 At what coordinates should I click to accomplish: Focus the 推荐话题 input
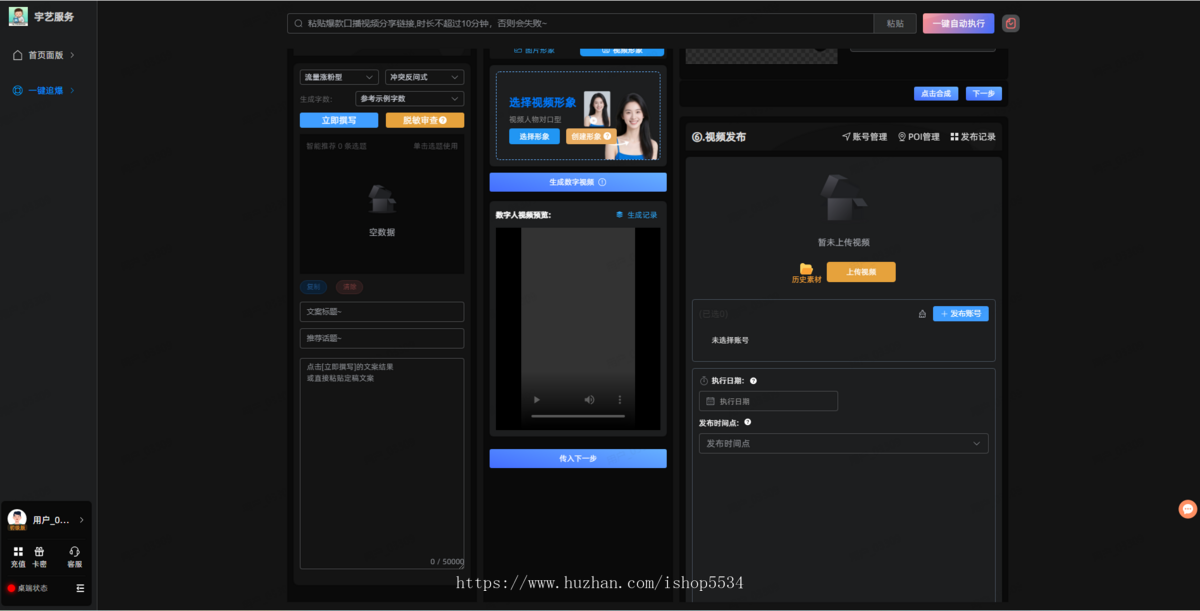(x=382, y=338)
